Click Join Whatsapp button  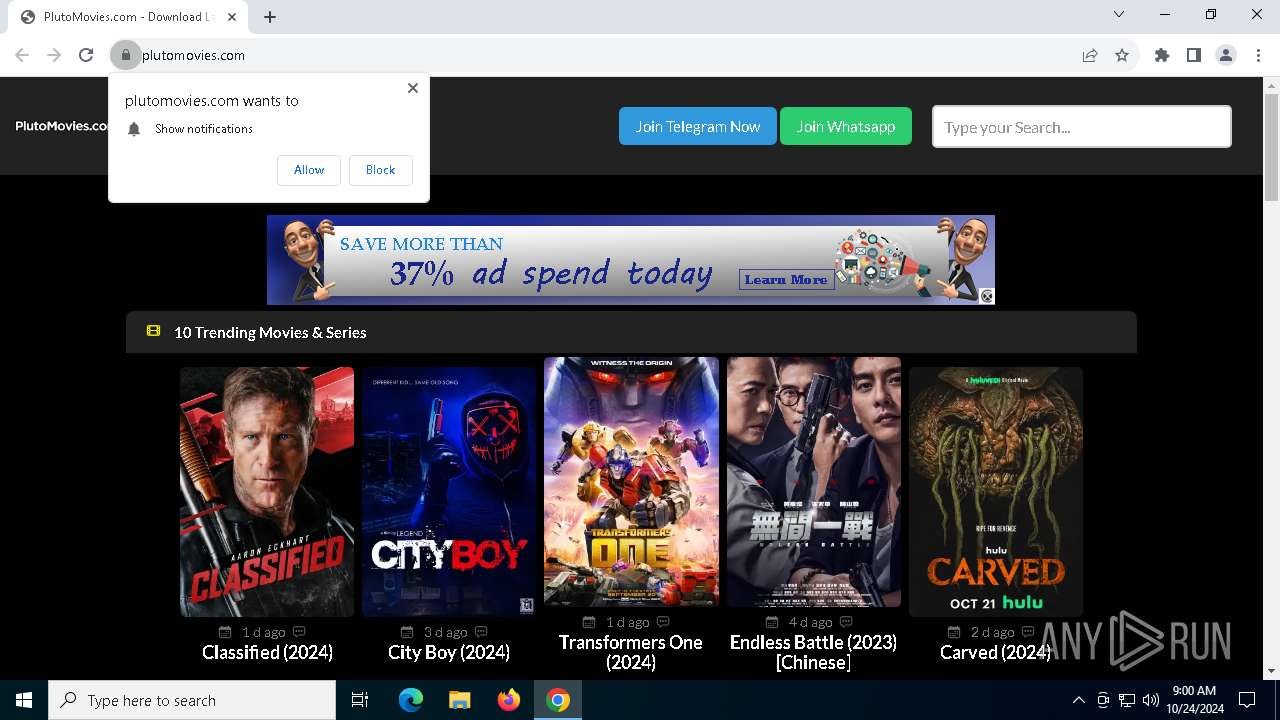846,126
